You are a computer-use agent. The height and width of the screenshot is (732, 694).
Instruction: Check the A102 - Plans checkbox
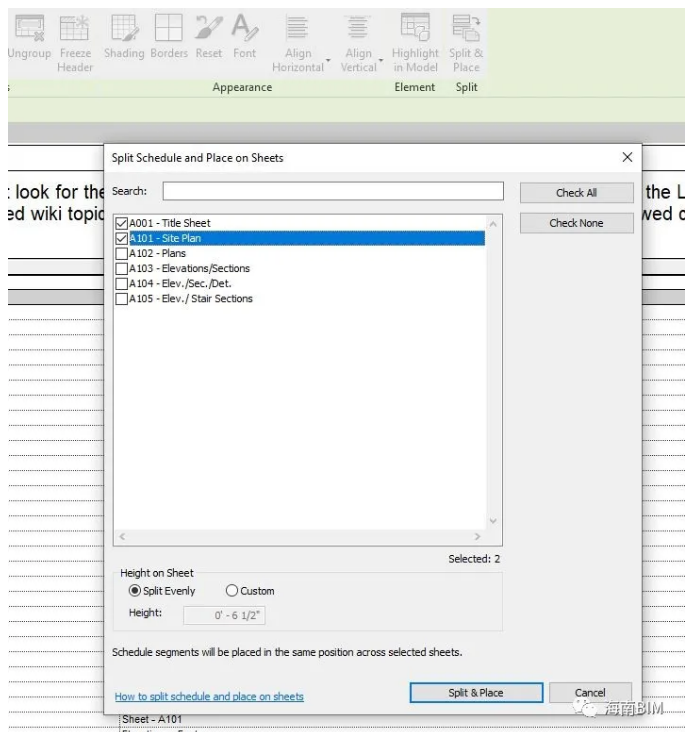(x=121, y=253)
